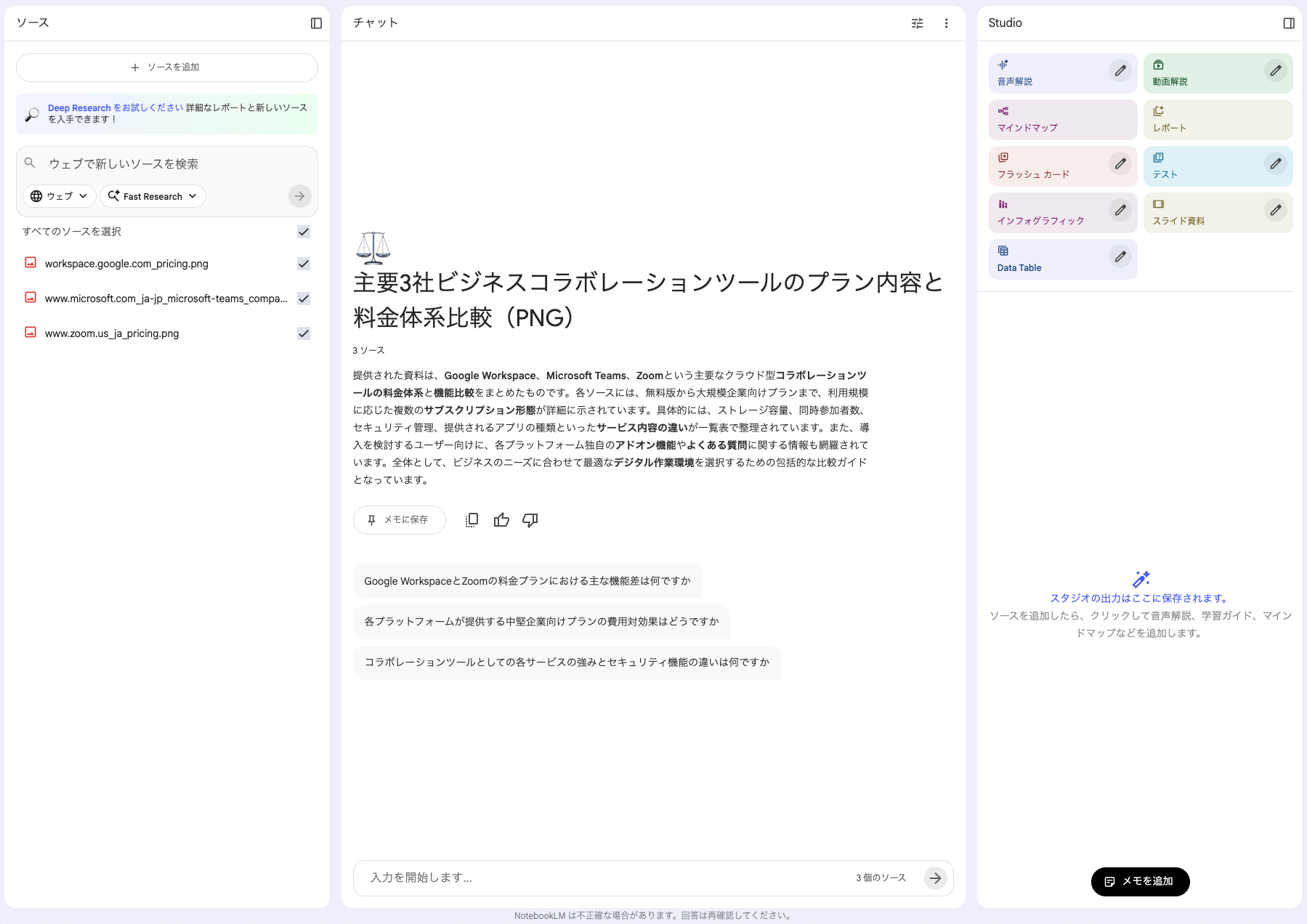Open the ウェブ source type dropdown
Image resolution: width=1307 pixels, height=924 pixels.
click(x=58, y=195)
